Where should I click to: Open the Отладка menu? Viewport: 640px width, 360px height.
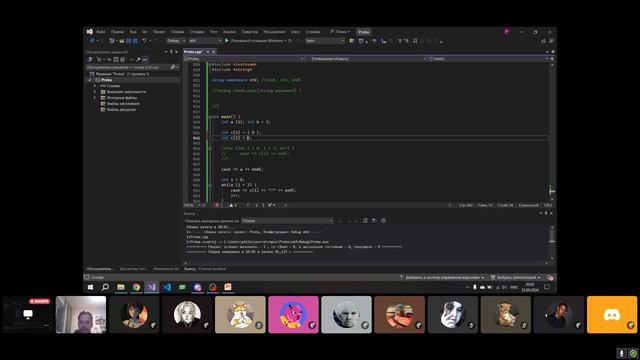click(x=197, y=32)
